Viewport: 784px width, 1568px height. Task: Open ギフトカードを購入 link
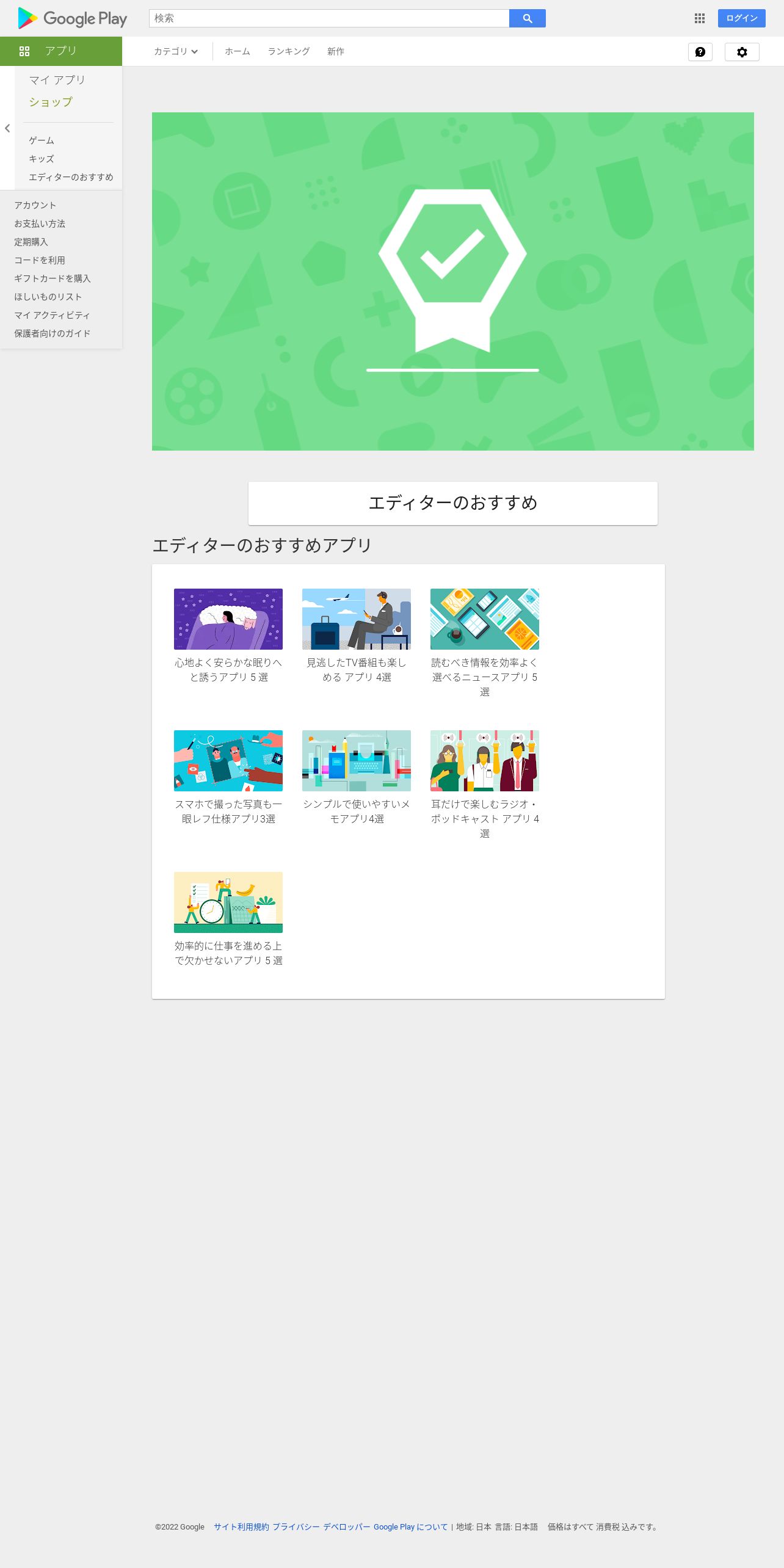(53, 278)
